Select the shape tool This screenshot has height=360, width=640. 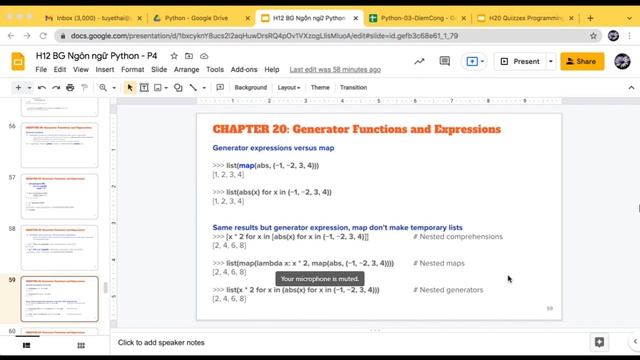pyautogui.click(x=178, y=87)
